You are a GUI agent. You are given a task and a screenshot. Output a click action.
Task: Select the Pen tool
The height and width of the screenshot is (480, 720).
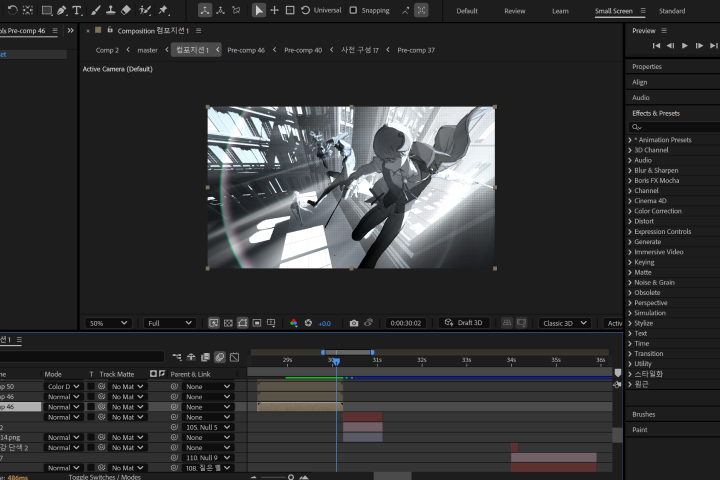tap(62, 10)
